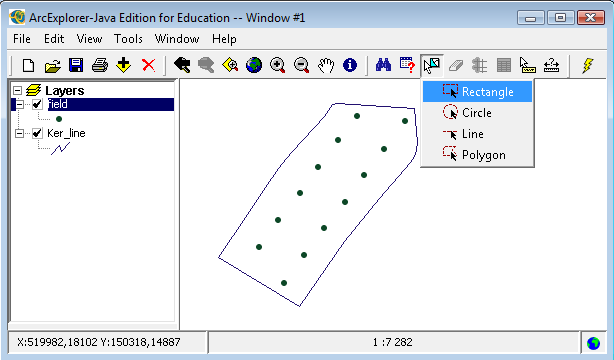Click the globe icon in status bar
614x360 pixels.
[x=594, y=343]
